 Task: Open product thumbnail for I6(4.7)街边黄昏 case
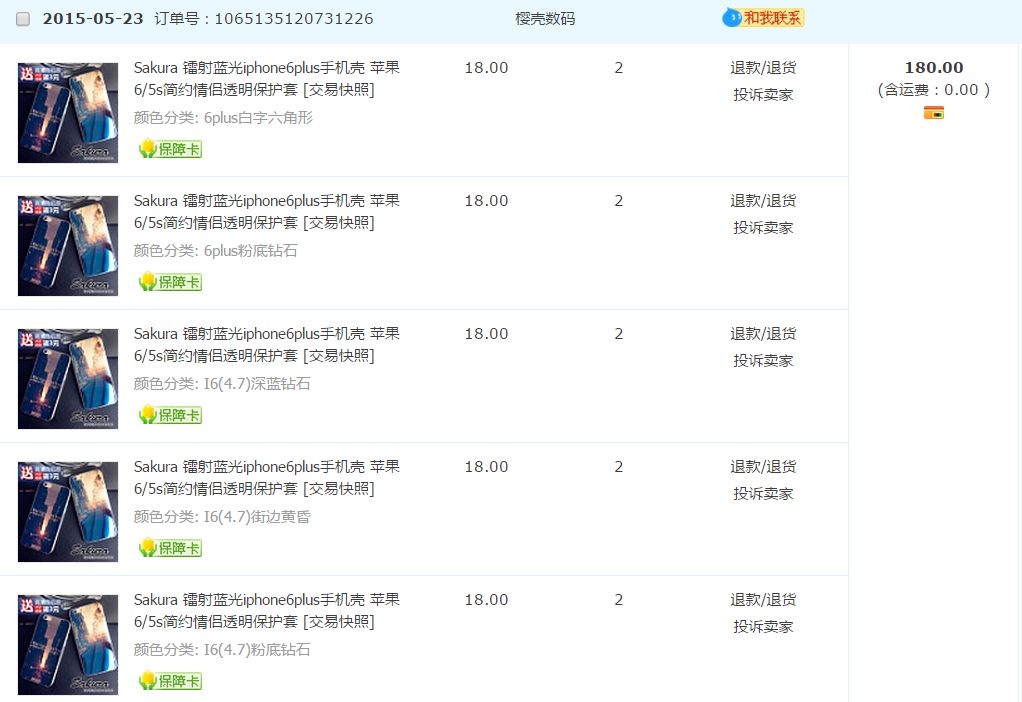(x=68, y=512)
